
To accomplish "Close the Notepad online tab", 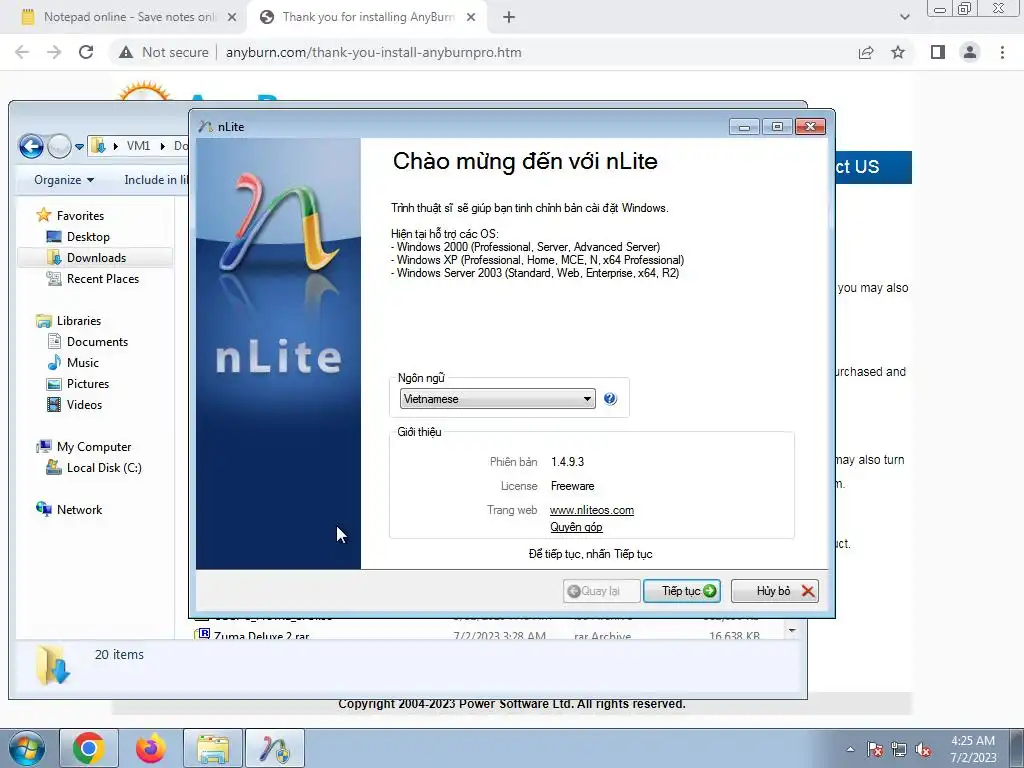I will click(232, 17).
